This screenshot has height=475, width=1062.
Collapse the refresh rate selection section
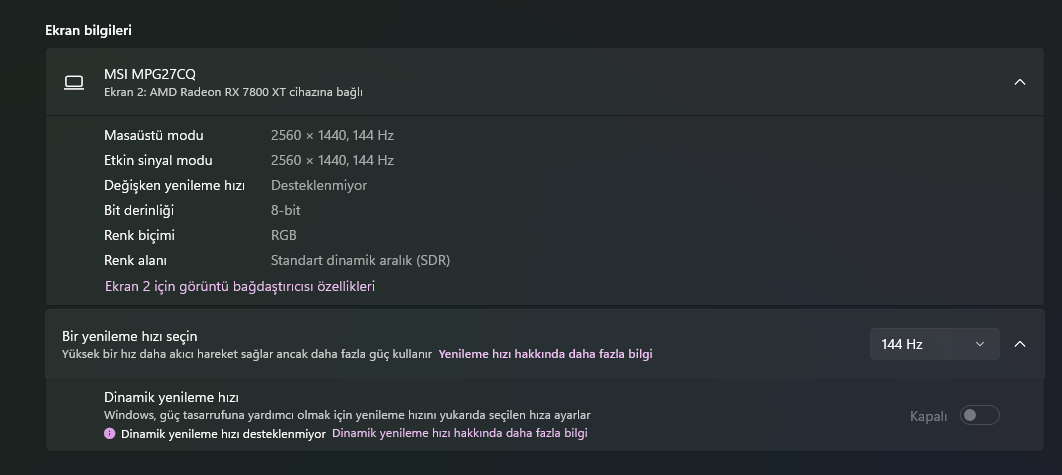pos(1020,344)
